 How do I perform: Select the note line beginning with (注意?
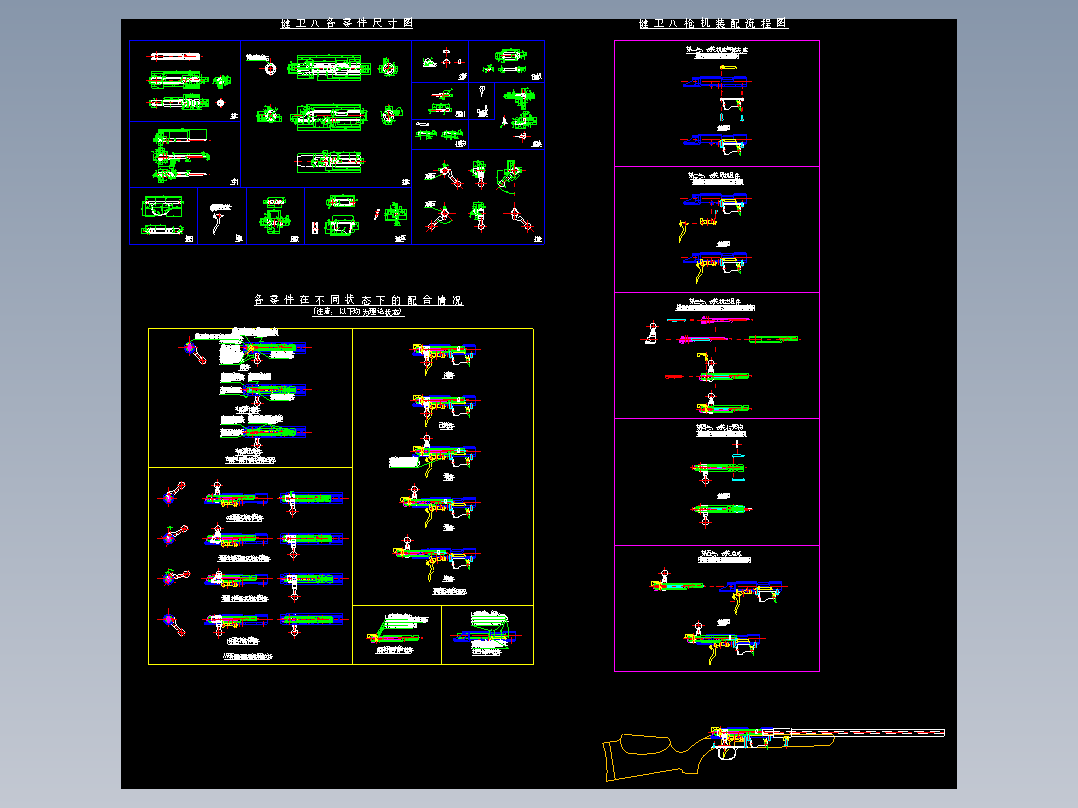point(358,312)
